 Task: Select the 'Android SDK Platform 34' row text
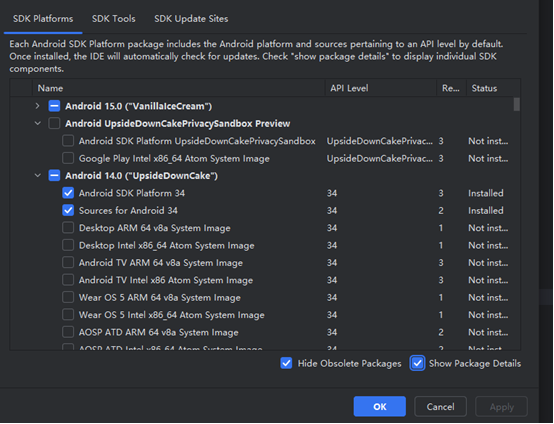point(132,193)
